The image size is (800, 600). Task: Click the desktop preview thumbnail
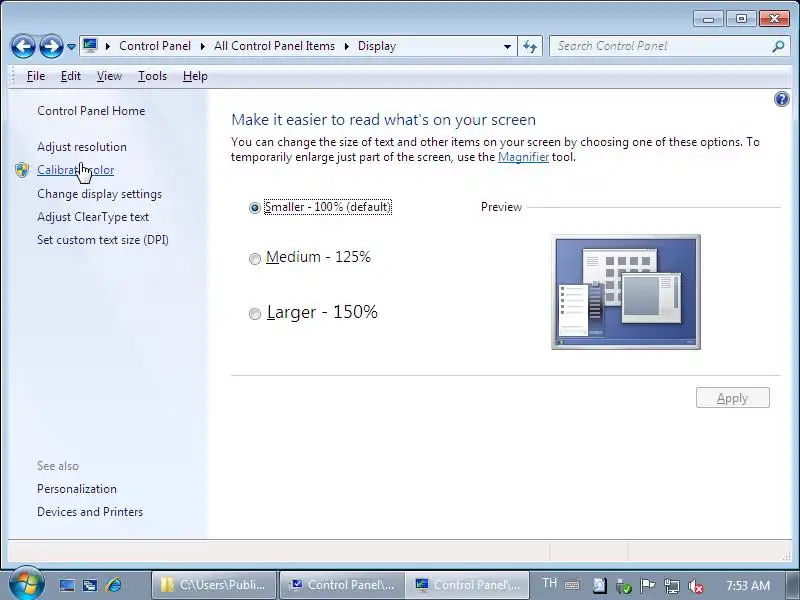click(626, 292)
